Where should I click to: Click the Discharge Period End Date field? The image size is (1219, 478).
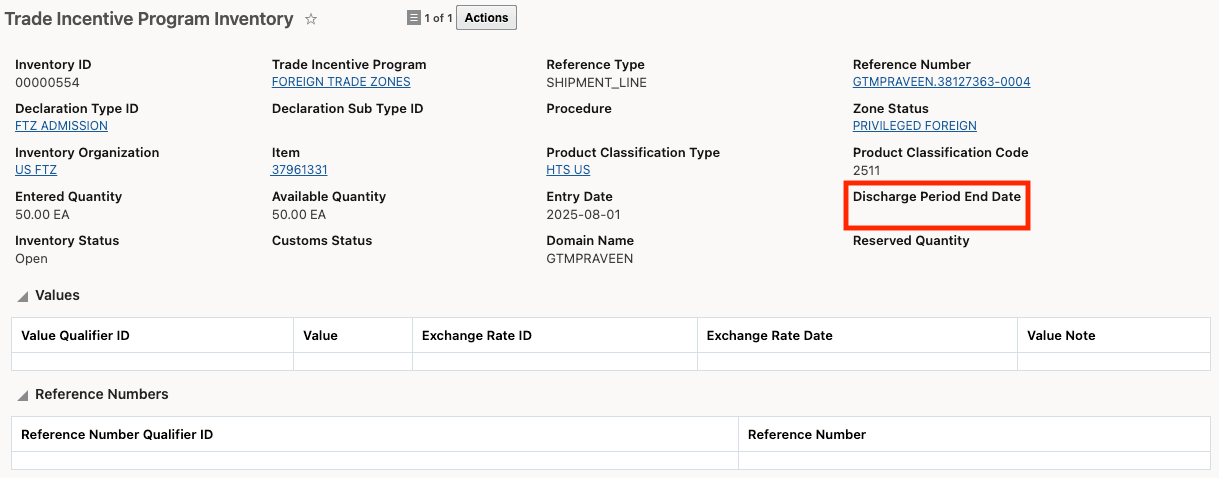tap(937, 205)
